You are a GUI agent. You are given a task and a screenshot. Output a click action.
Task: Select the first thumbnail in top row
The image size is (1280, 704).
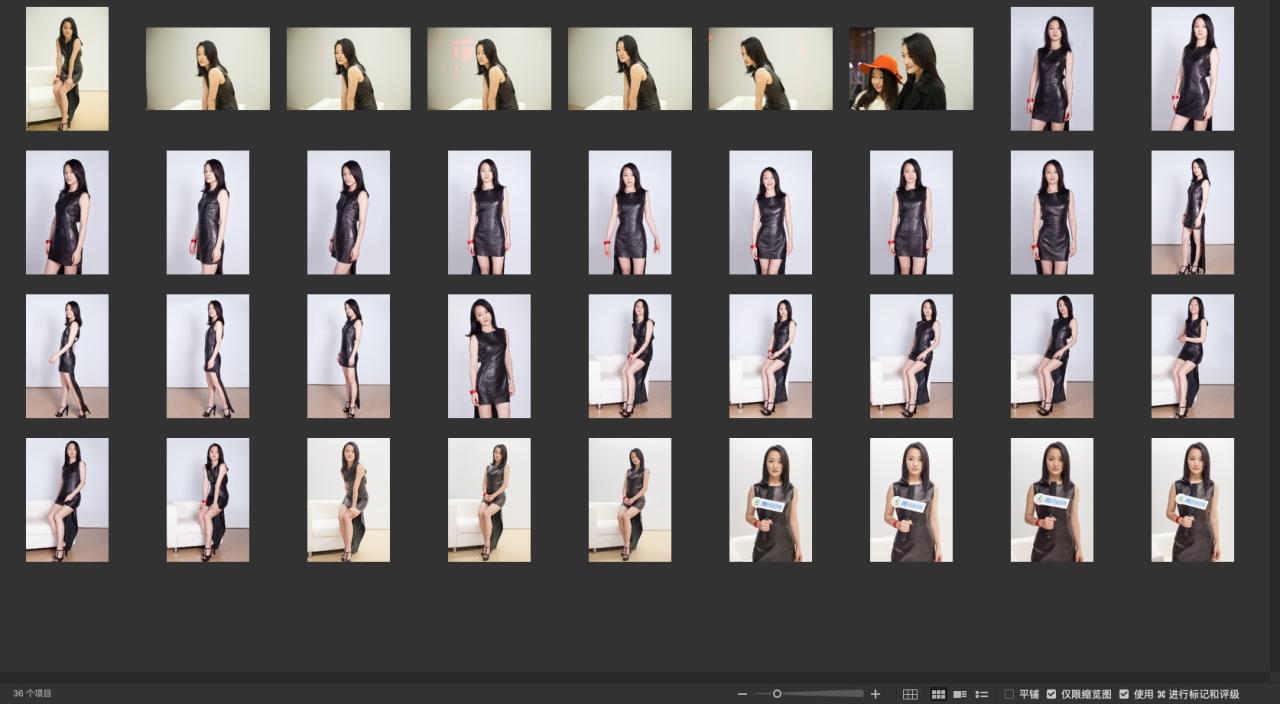(67, 68)
